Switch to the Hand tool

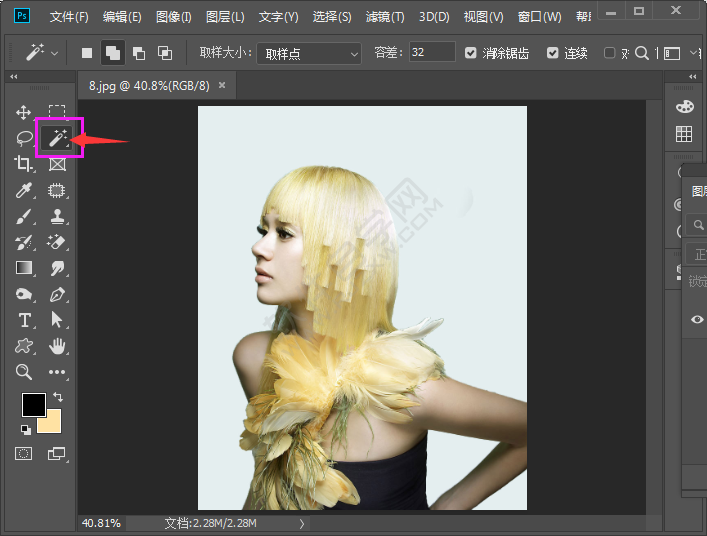point(57,346)
